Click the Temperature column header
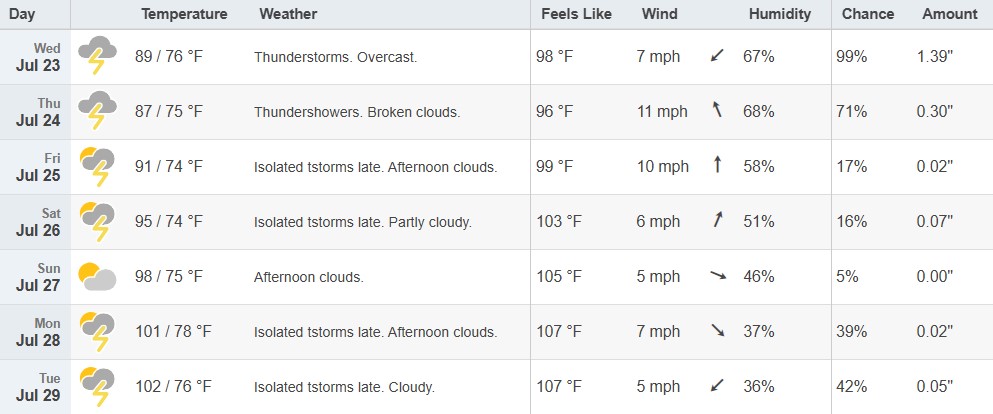This screenshot has height=414, width=993. tap(184, 14)
